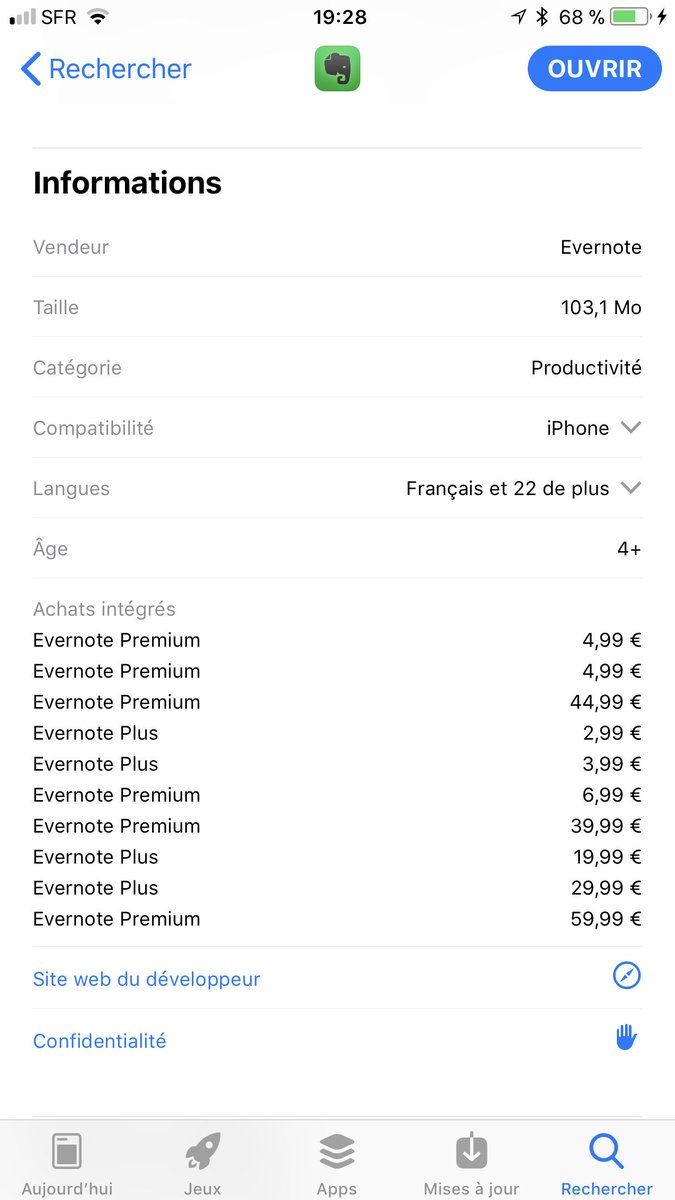
Task: Switch to the Apps tab
Action: point(337,1152)
